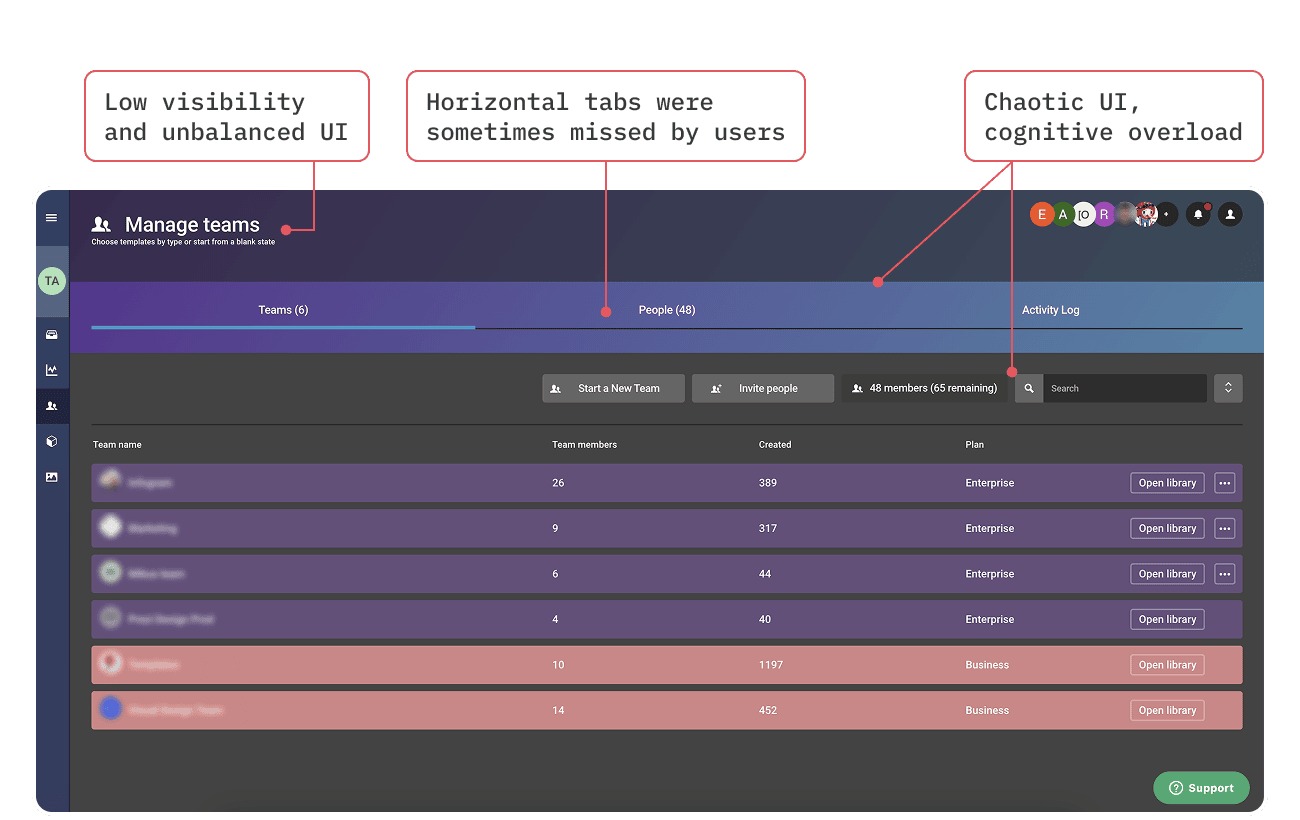
Task: Open library for the 9-member team
Action: click(x=1167, y=528)
